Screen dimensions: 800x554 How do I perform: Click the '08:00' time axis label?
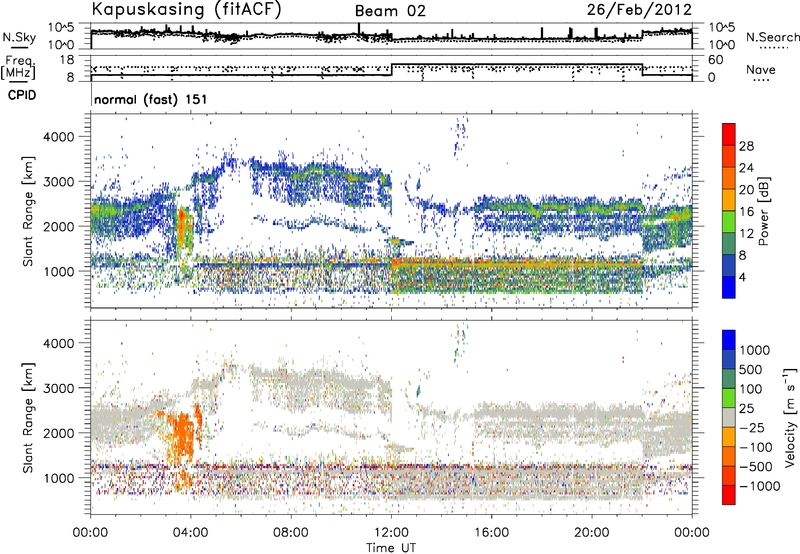point(291,533)
